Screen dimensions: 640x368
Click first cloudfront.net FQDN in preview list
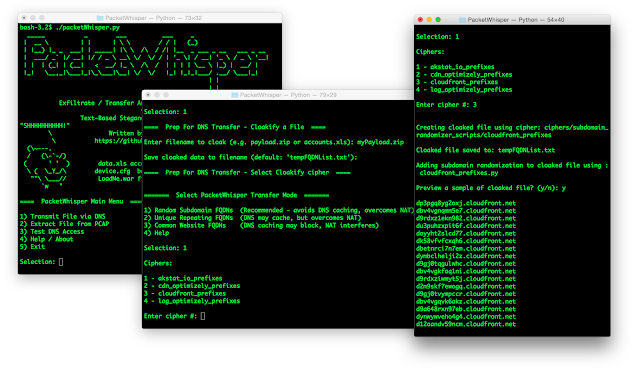[466, 203]
